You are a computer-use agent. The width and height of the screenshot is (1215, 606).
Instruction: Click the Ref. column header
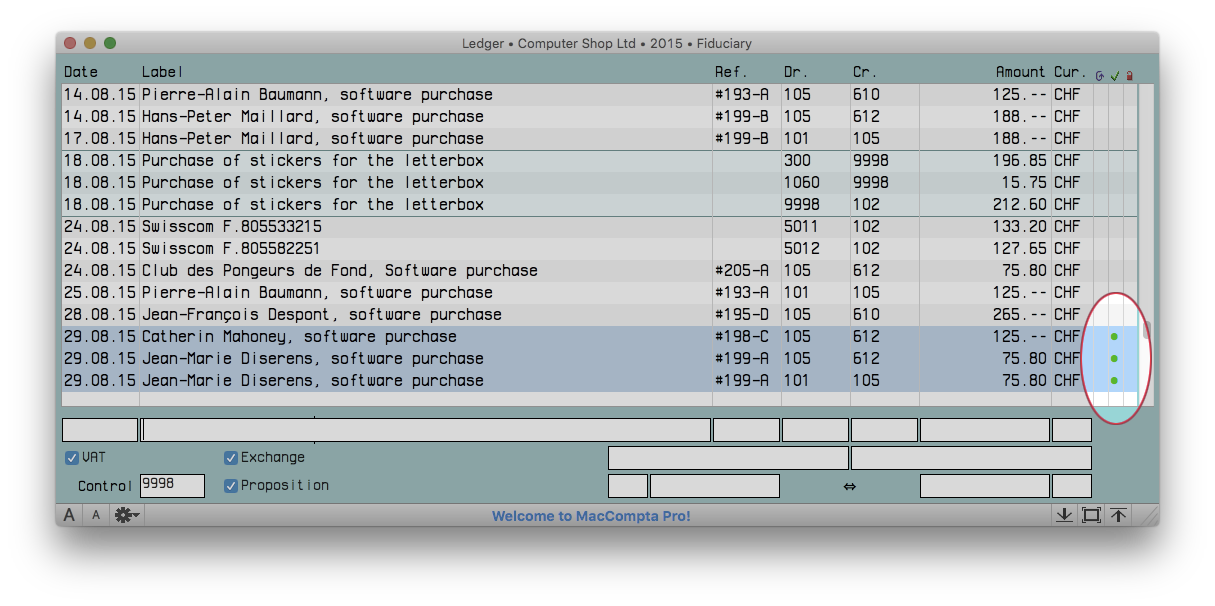(x=730, y=72)
